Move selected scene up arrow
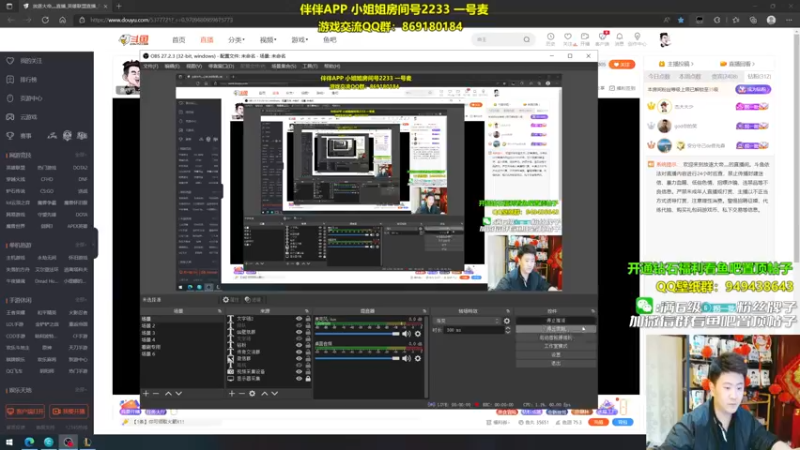800x450 pixels. pyautogui.click(x=168, y=393)
